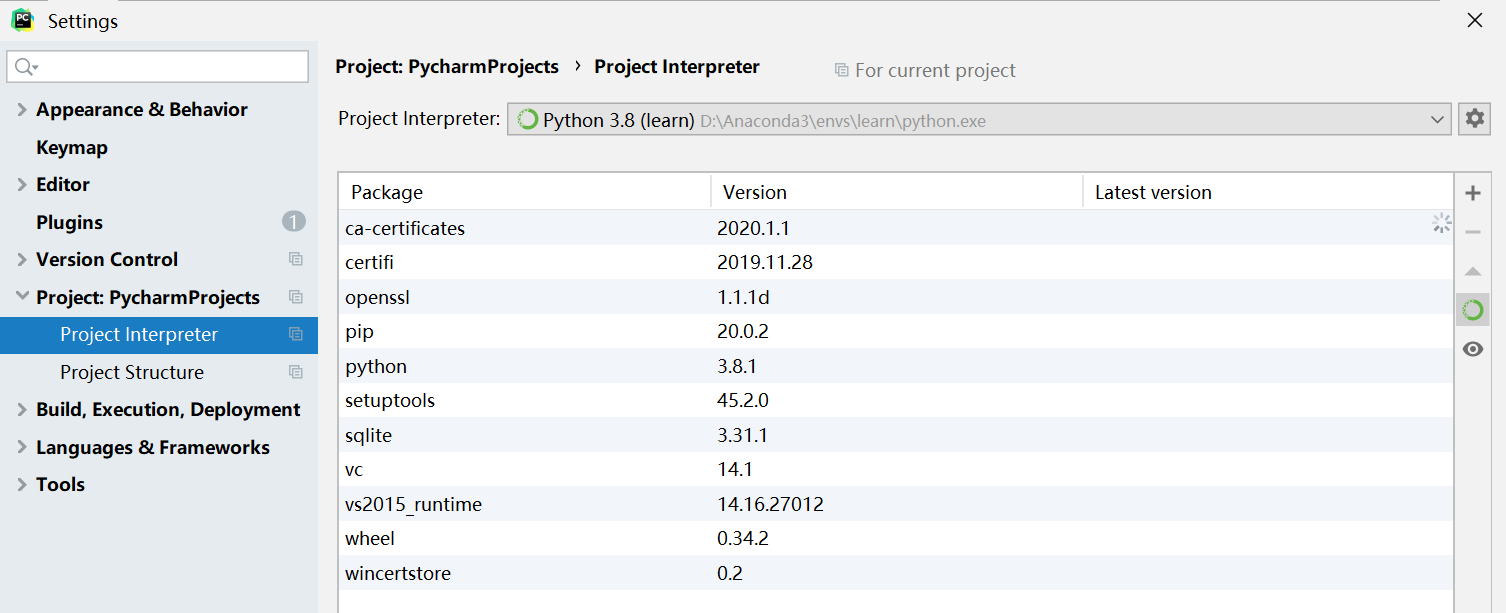This screenshot has width=1506, height=613.
Task: Click the notification badge beside Plugins
Action: pyautogui.click(x=293, y=222)
